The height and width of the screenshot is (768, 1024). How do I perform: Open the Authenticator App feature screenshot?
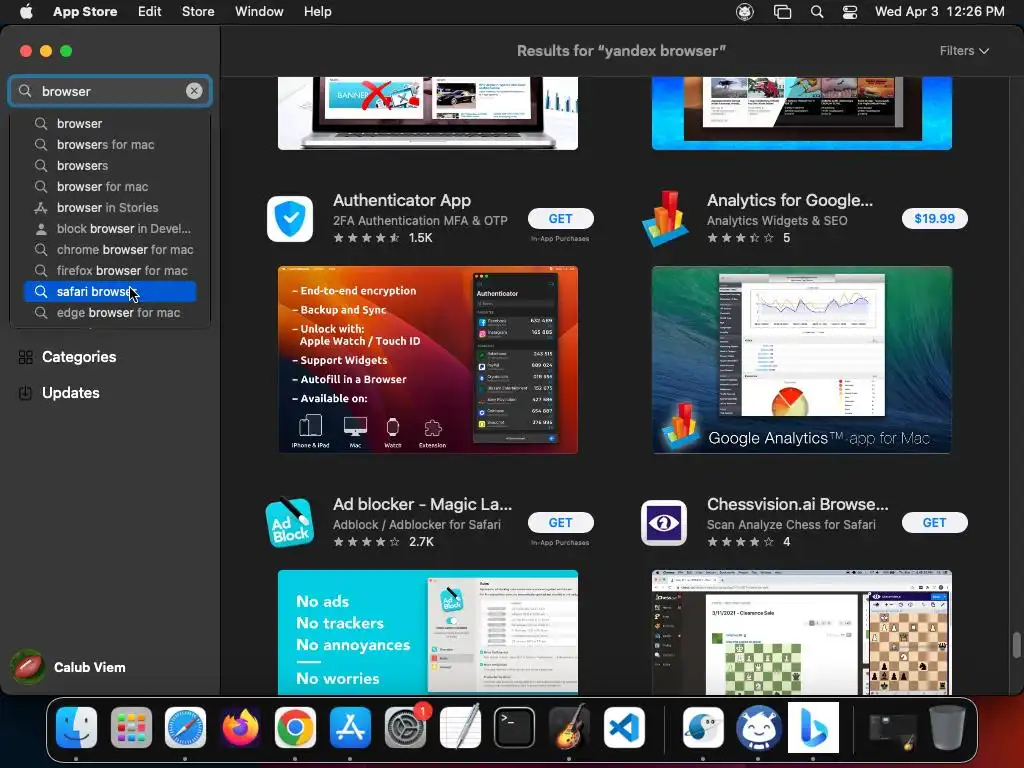[428, 360]
